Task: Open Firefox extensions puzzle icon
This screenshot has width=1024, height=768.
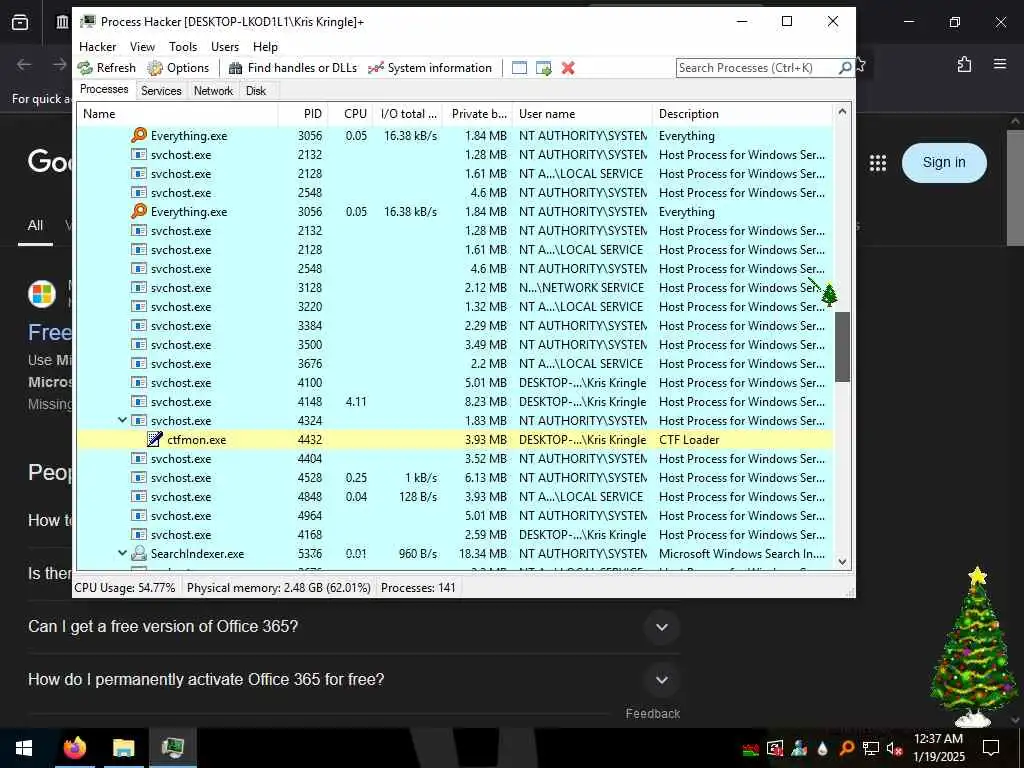Action: pos(965,64)
